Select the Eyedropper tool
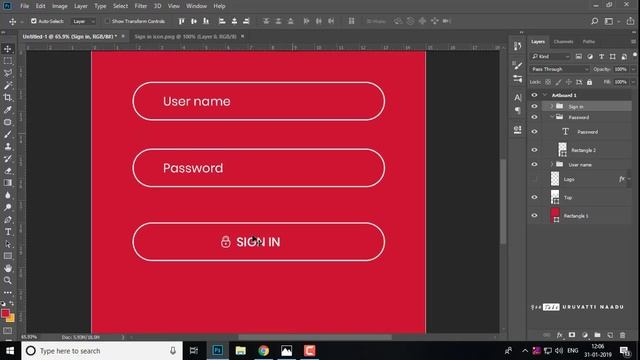640x360 pixels. tap(8, 110)
